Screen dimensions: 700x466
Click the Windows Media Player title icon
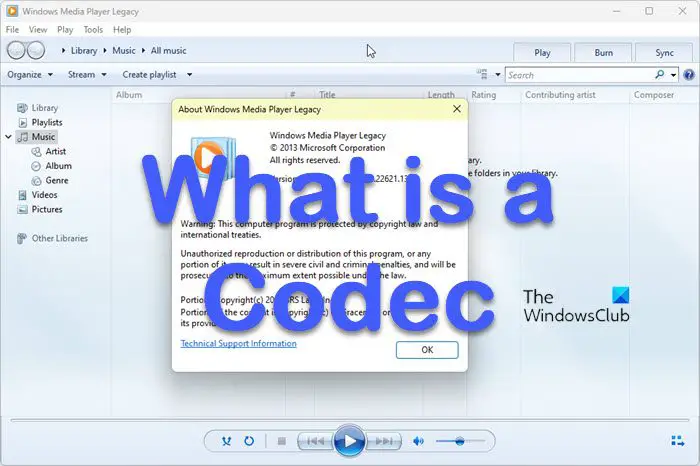[12, 11]
